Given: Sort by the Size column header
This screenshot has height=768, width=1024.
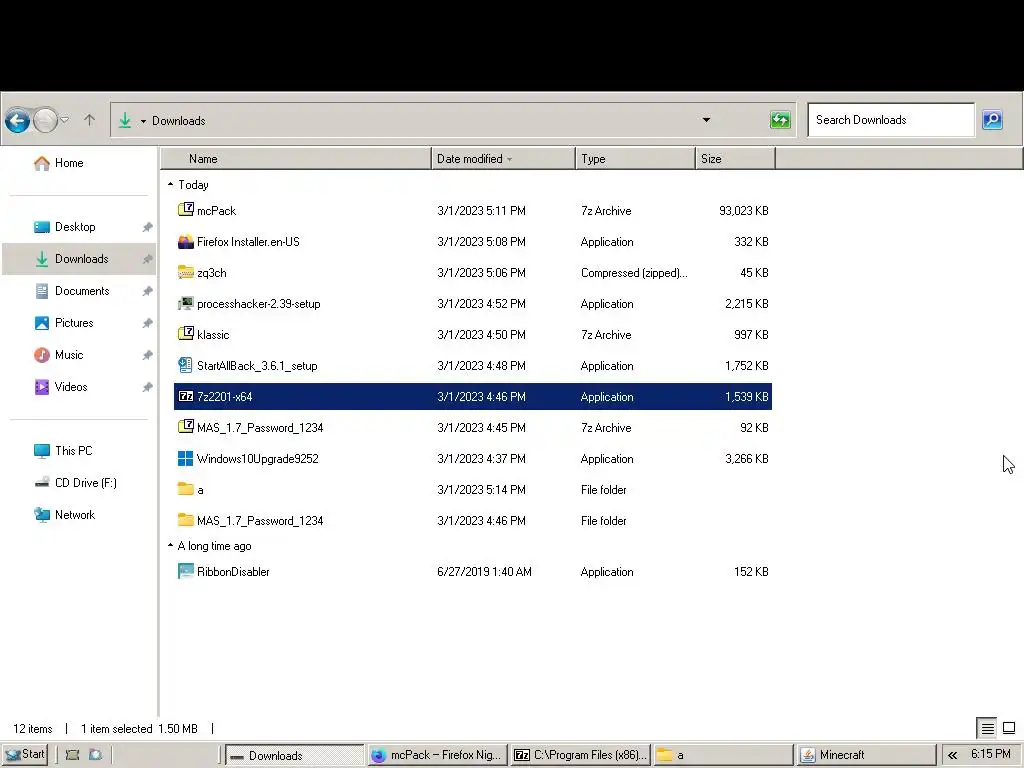Looking at the screenshot, I should click(735, 159).
